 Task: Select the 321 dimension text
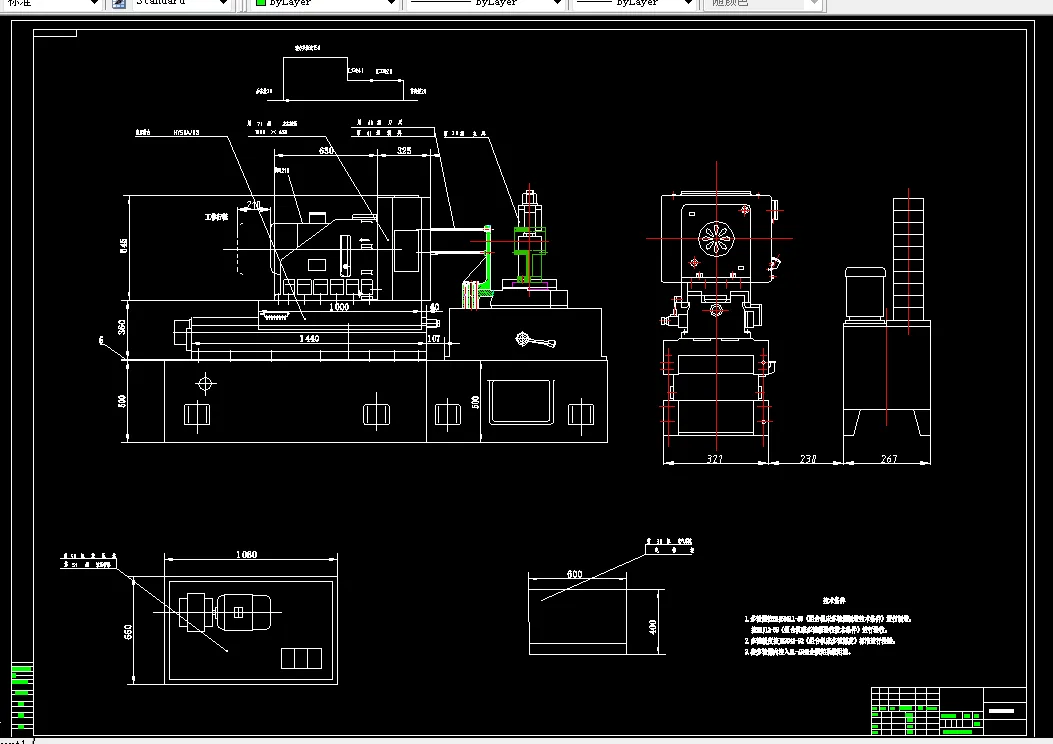point(715,459)
